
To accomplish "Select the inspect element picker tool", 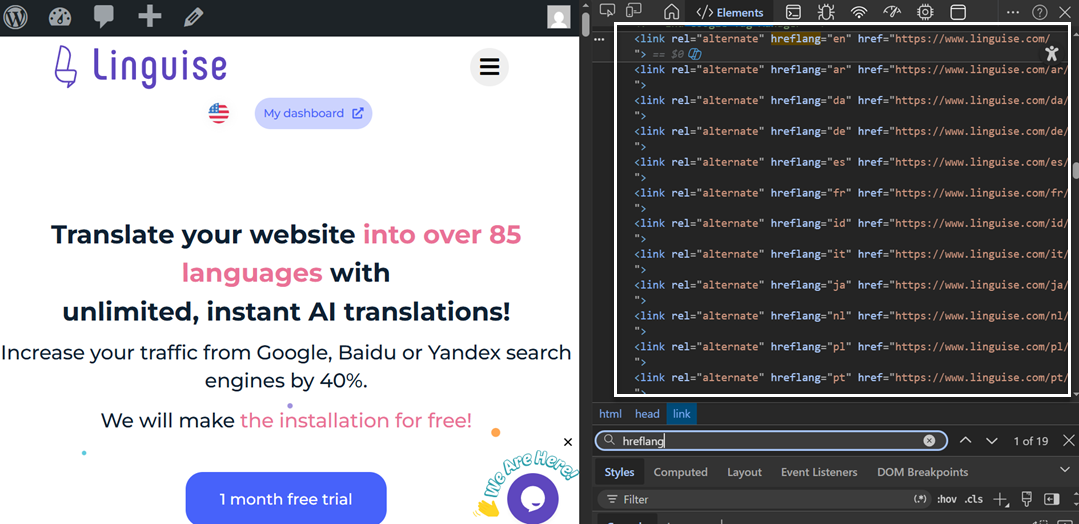I will click(607, 10).
